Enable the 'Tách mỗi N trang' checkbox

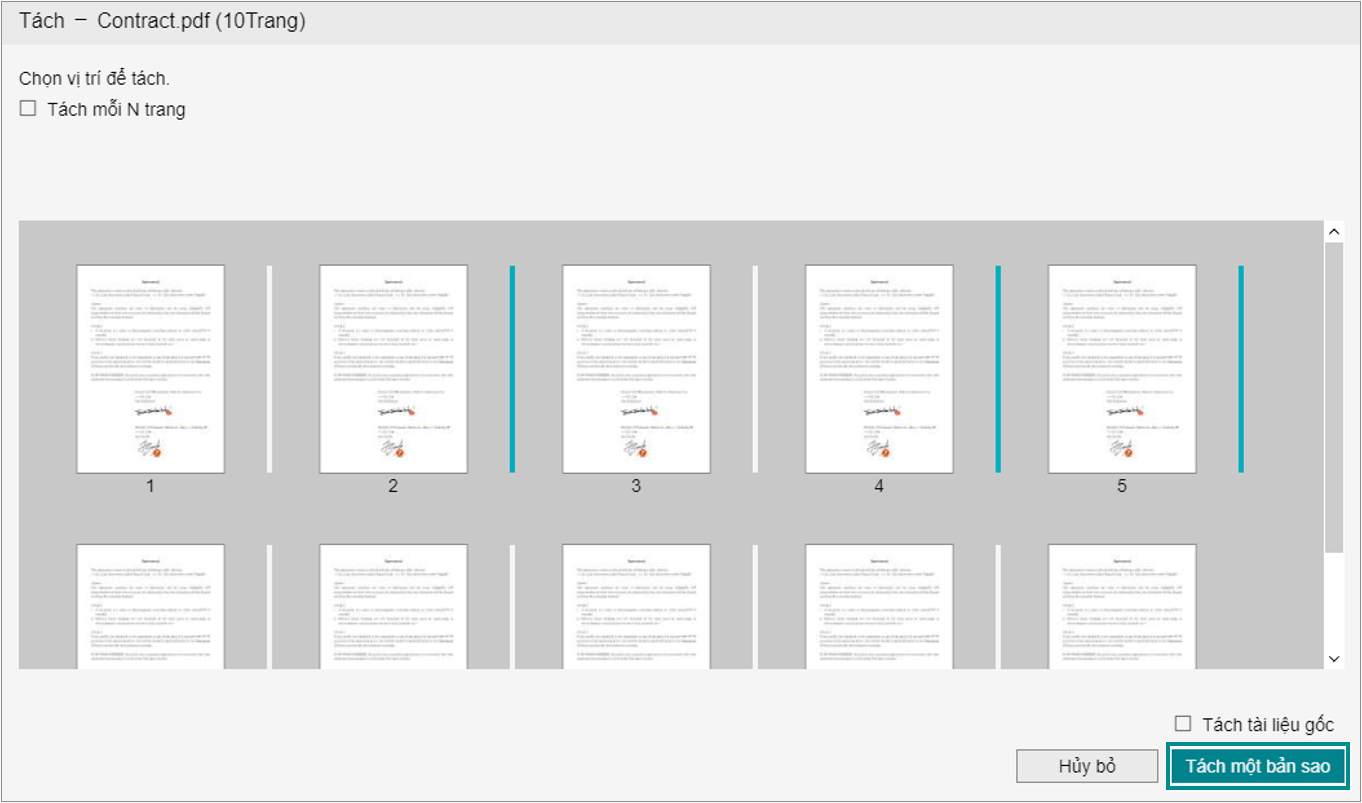(x=28, y=109)
